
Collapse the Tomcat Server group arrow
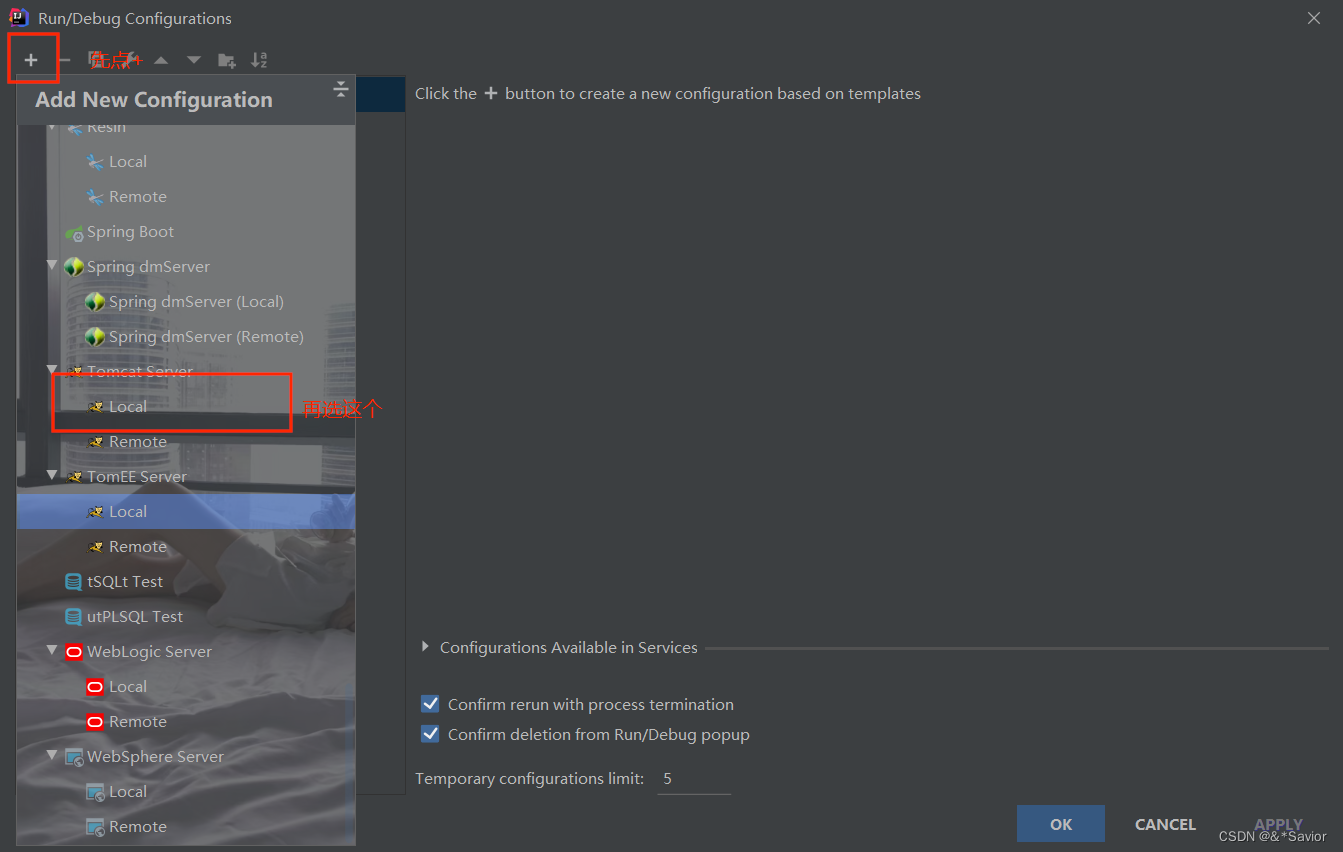pyautogui.click(x=52, y=371)
